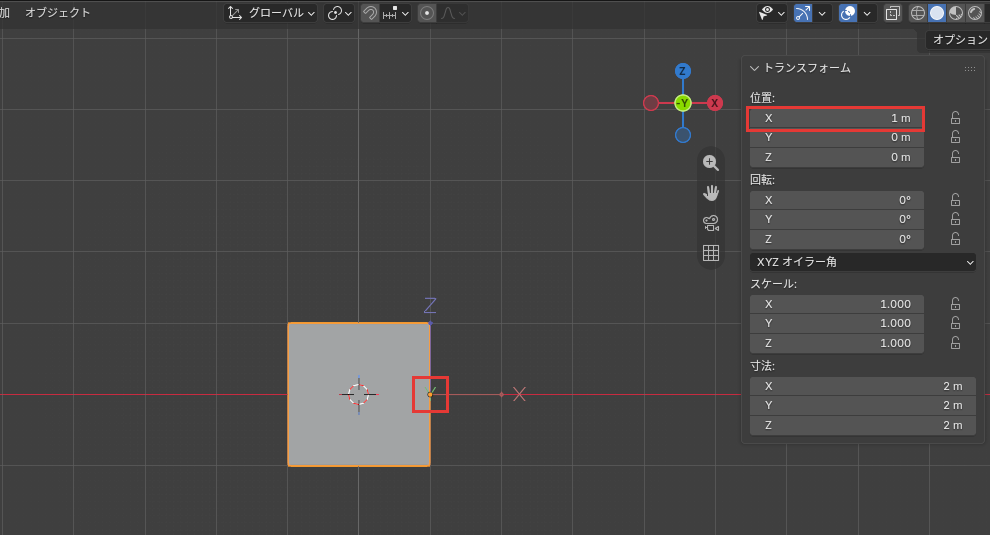Open the XYZ オイラー角 rotation mode dropdown

tap(862, 261)
